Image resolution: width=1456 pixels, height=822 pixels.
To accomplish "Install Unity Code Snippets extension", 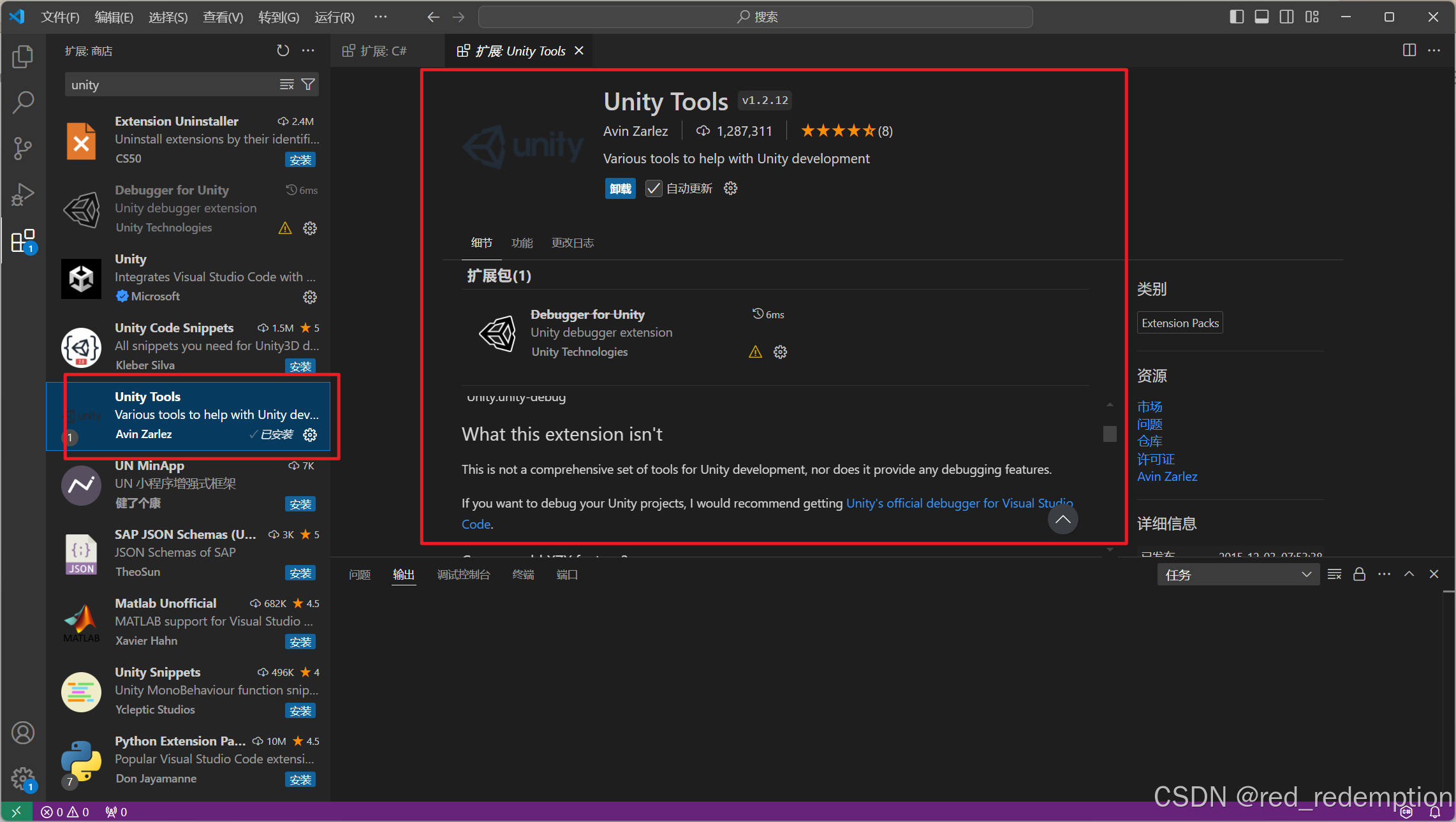I will (x=300, y=367).
